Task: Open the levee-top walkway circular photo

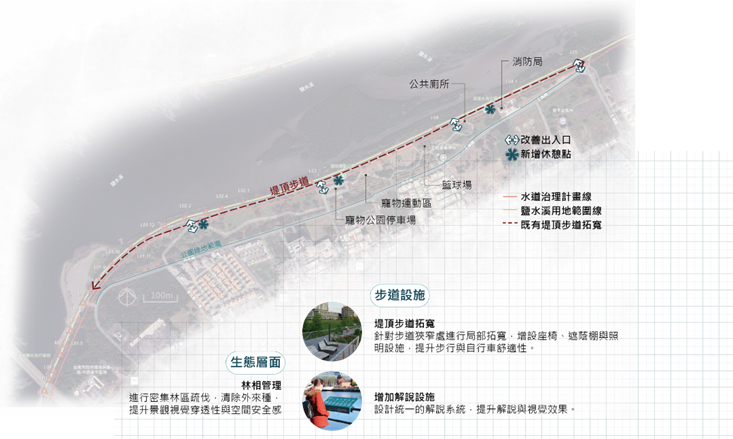Action: pyautogui.click(x=331, y=331)
